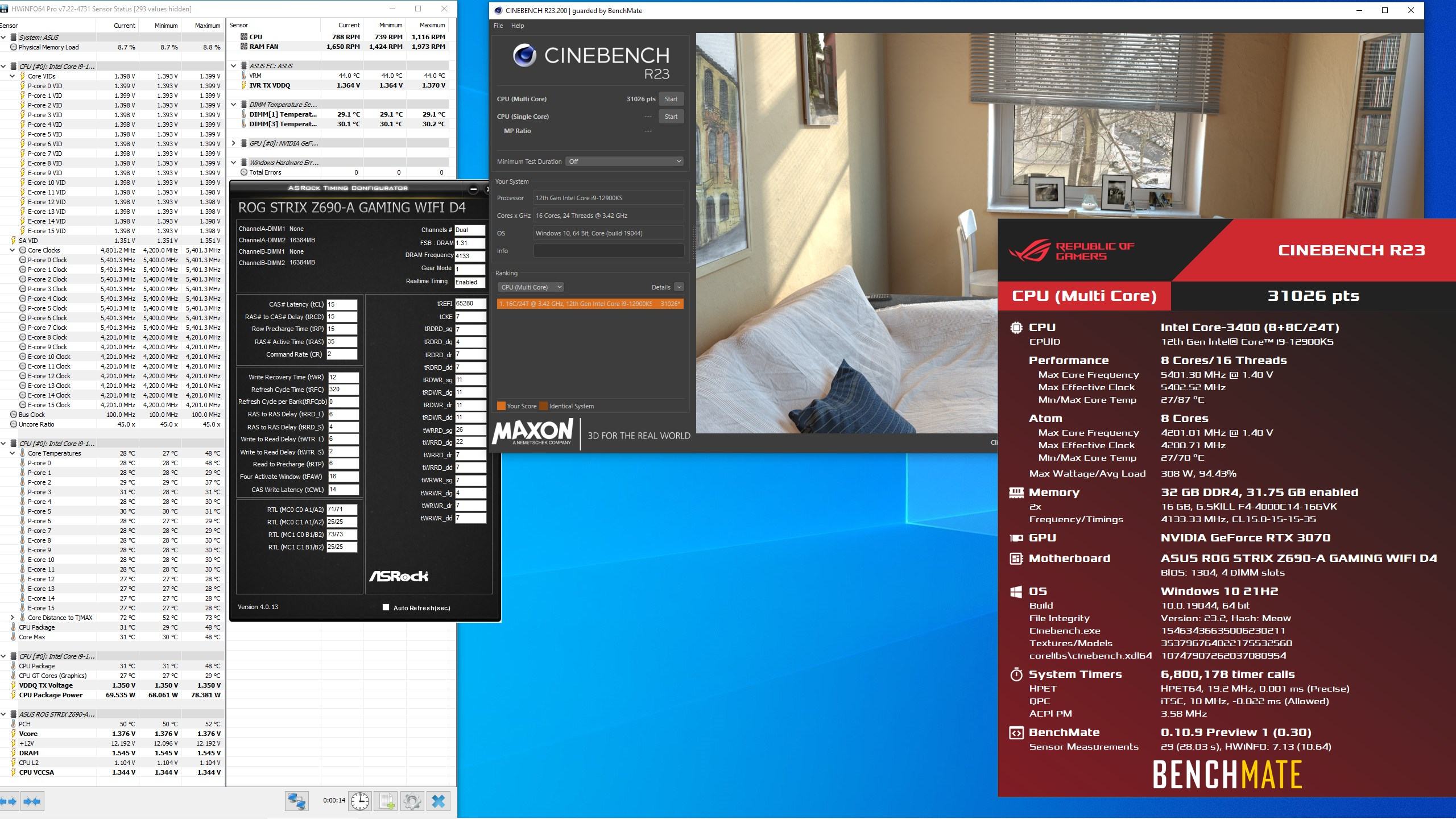Reset sensor timer with clock icon
This screenshot has width=1456, height=819.
click(x=359, y=801)
